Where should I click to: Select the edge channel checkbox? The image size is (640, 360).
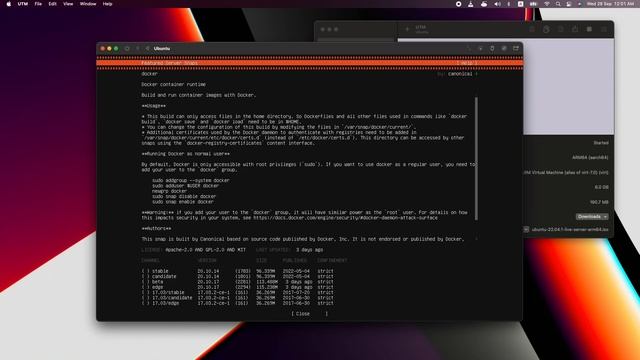click(146, 287)
